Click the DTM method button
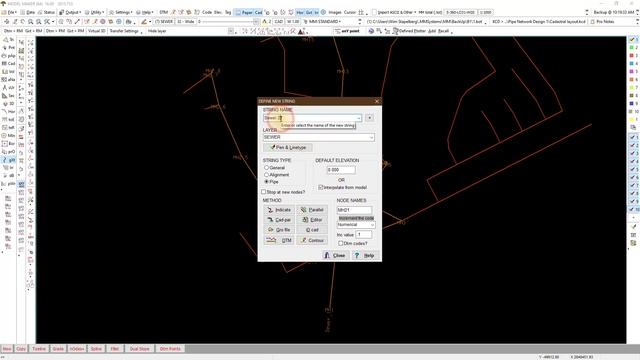The image size is (640, 360). [279, 240]
